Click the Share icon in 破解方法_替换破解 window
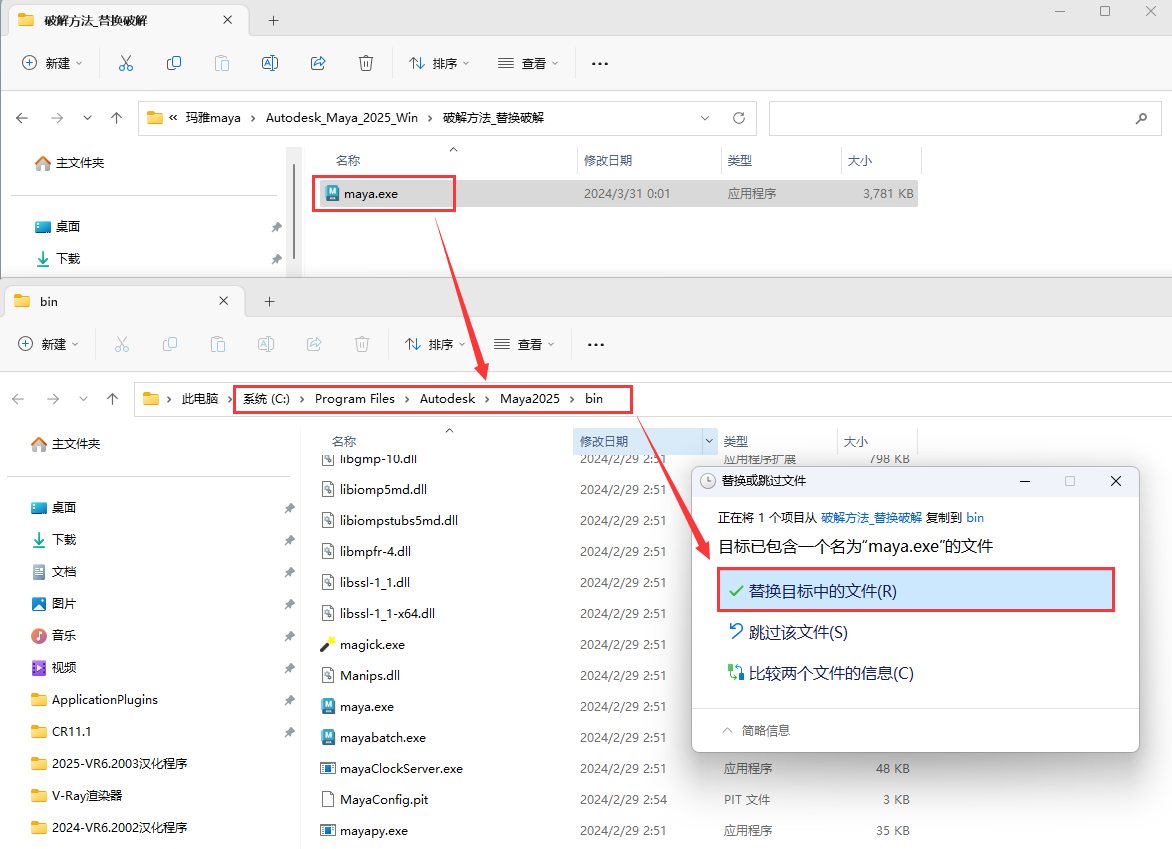This screenshot has width=1172, height=849. [x=318, y=64]
